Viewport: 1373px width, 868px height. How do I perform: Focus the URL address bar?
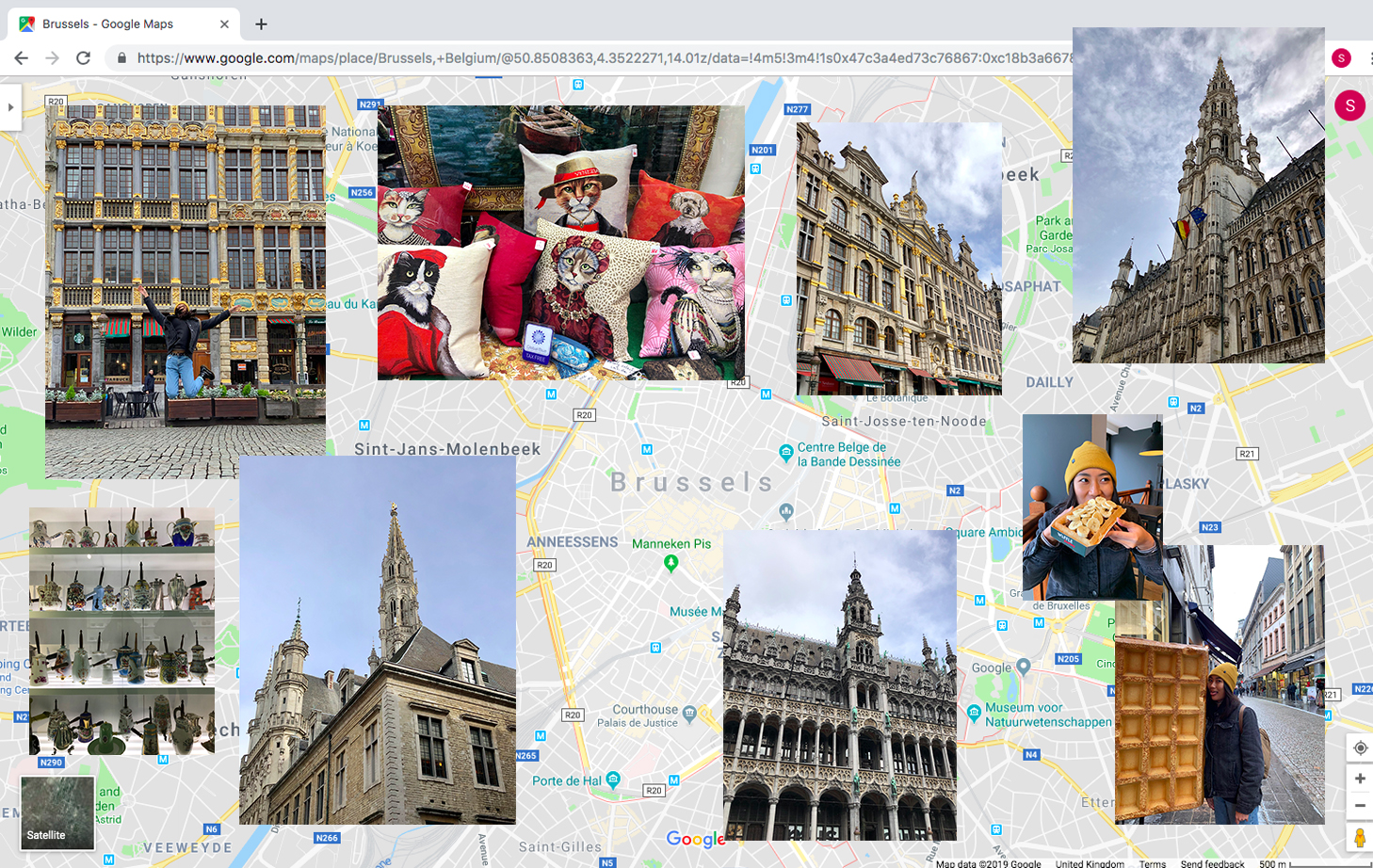coord(603,58)
